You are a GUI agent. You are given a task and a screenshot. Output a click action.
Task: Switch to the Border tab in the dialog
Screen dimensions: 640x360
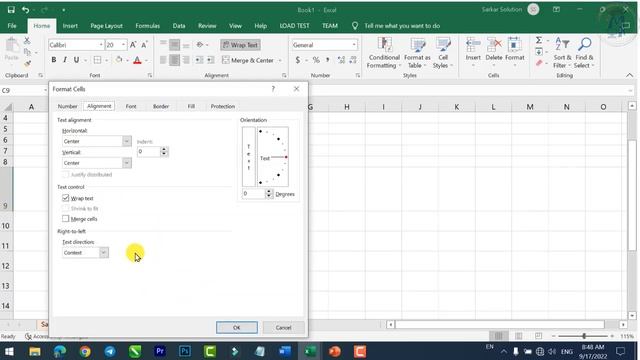(161, 106)
